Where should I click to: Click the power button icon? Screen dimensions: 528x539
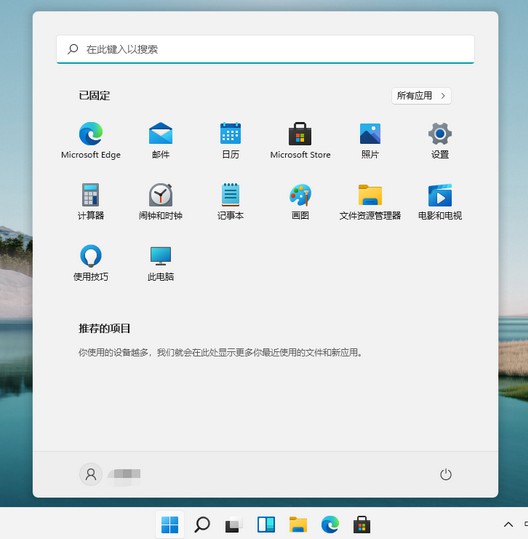point(446,474)
